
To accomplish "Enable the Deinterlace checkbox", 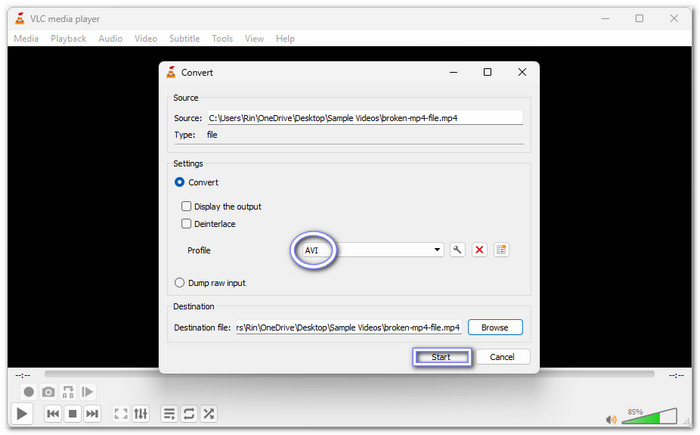I will pos(186,224).
